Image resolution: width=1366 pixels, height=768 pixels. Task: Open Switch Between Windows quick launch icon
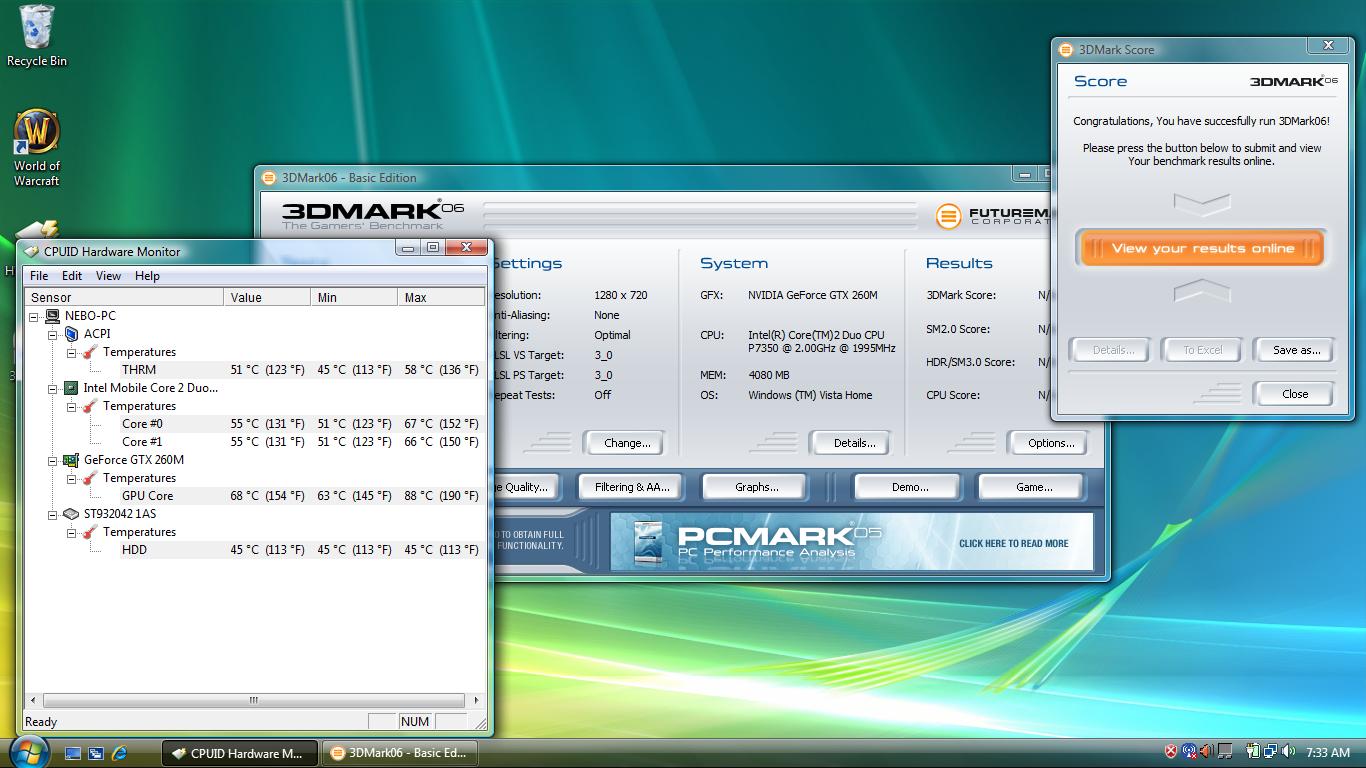pos(96,753)
